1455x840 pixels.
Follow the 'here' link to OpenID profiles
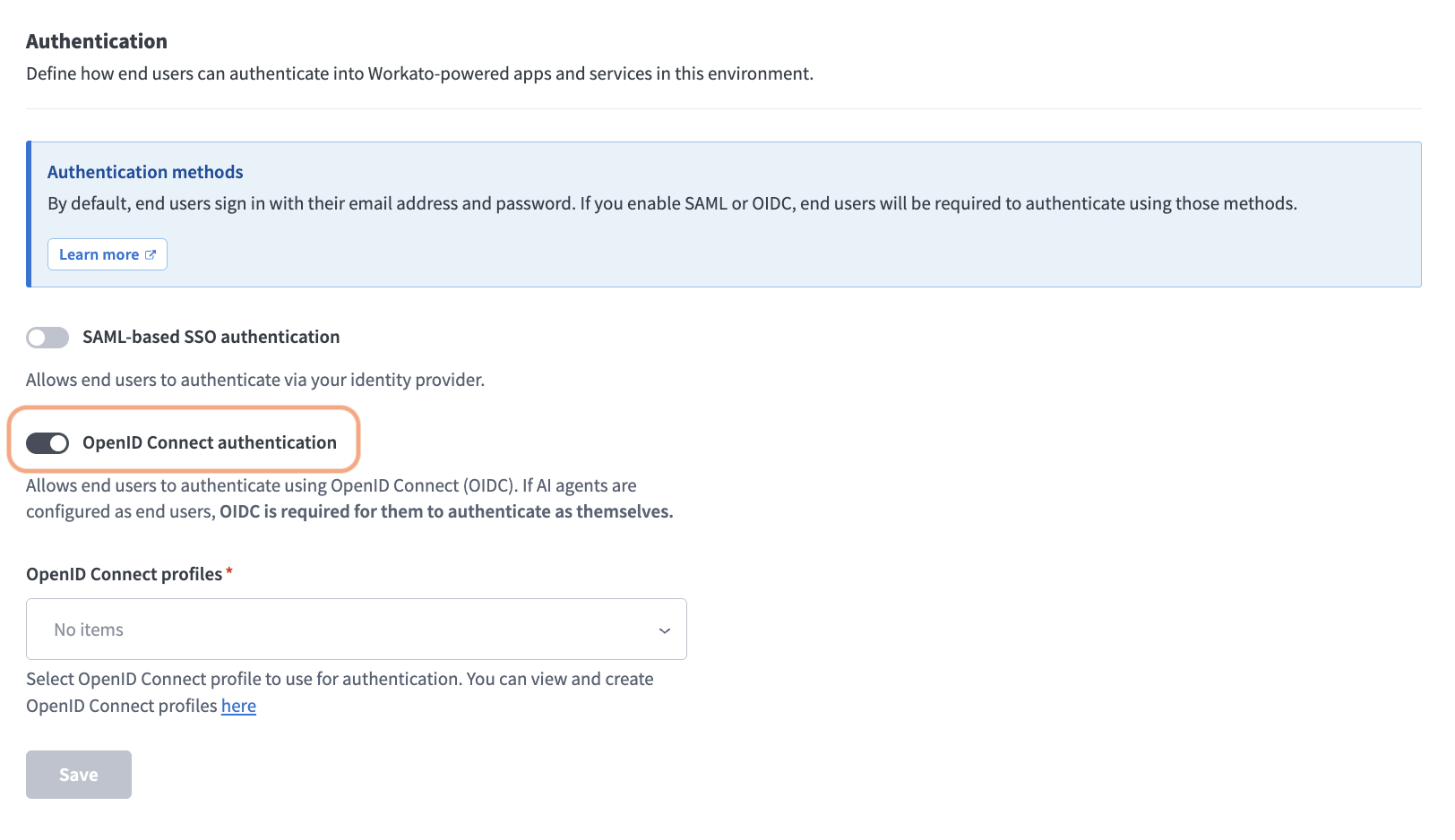pyautogui.click(x=238, y=706)
